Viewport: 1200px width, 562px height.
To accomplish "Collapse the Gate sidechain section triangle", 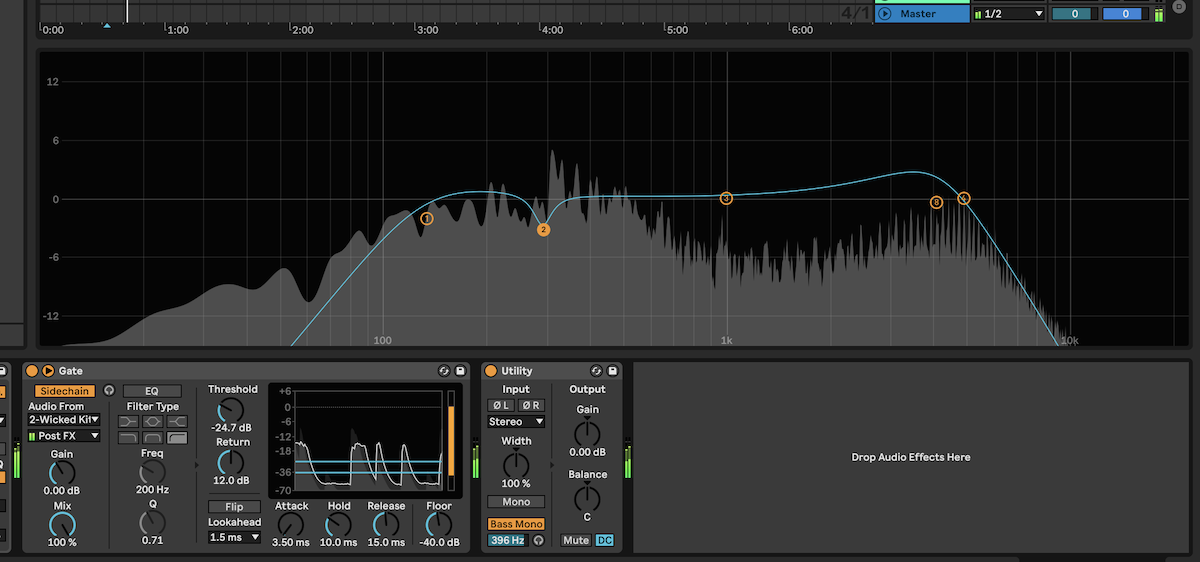I will coord(48,371).
